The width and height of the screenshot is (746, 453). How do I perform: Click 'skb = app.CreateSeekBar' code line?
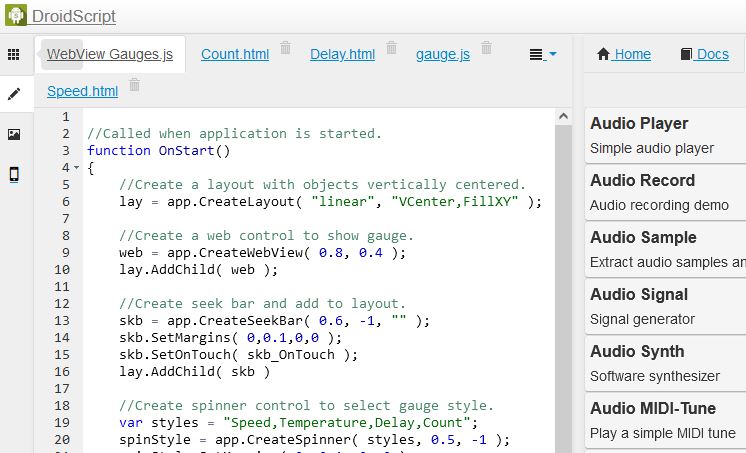pos(275,321)
